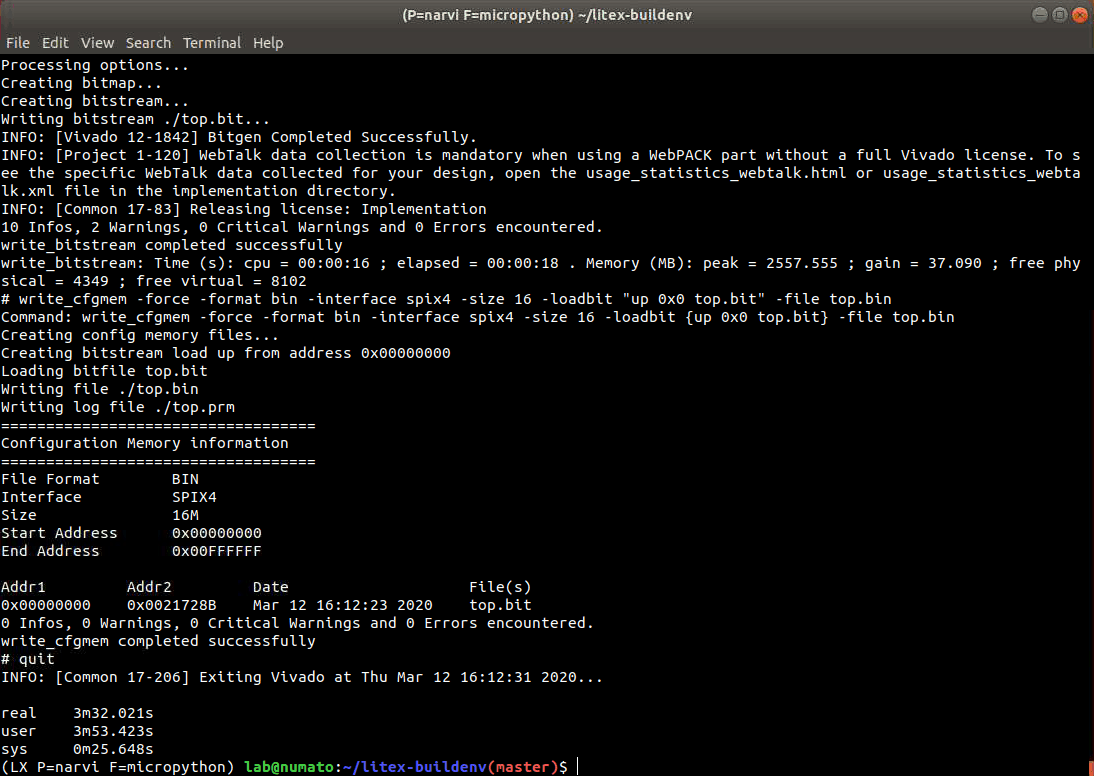
Task: Click the real time value 3m32.021s
Action: [x=113, y=713]
